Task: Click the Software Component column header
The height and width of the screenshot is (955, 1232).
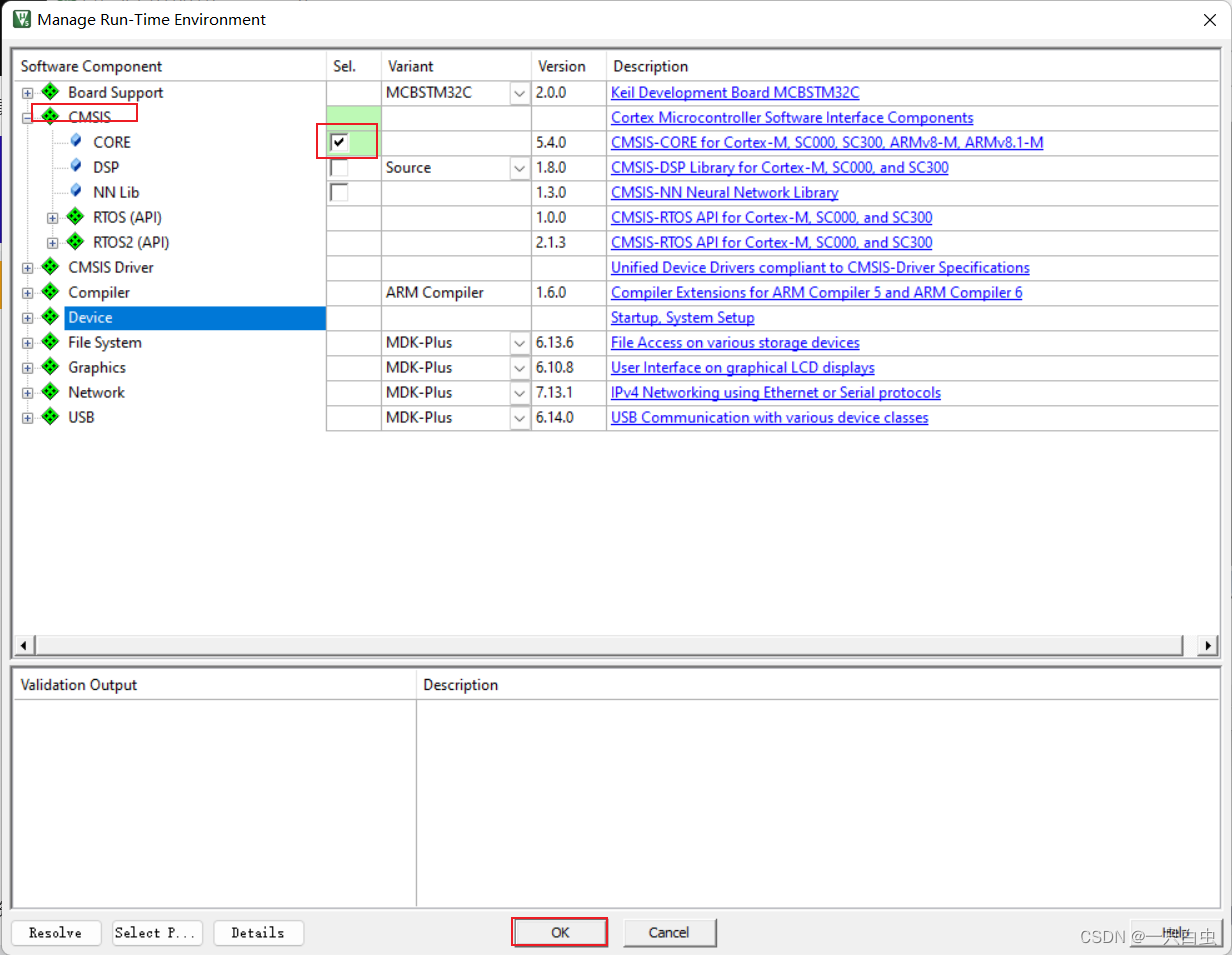Action: pos(169,66)
